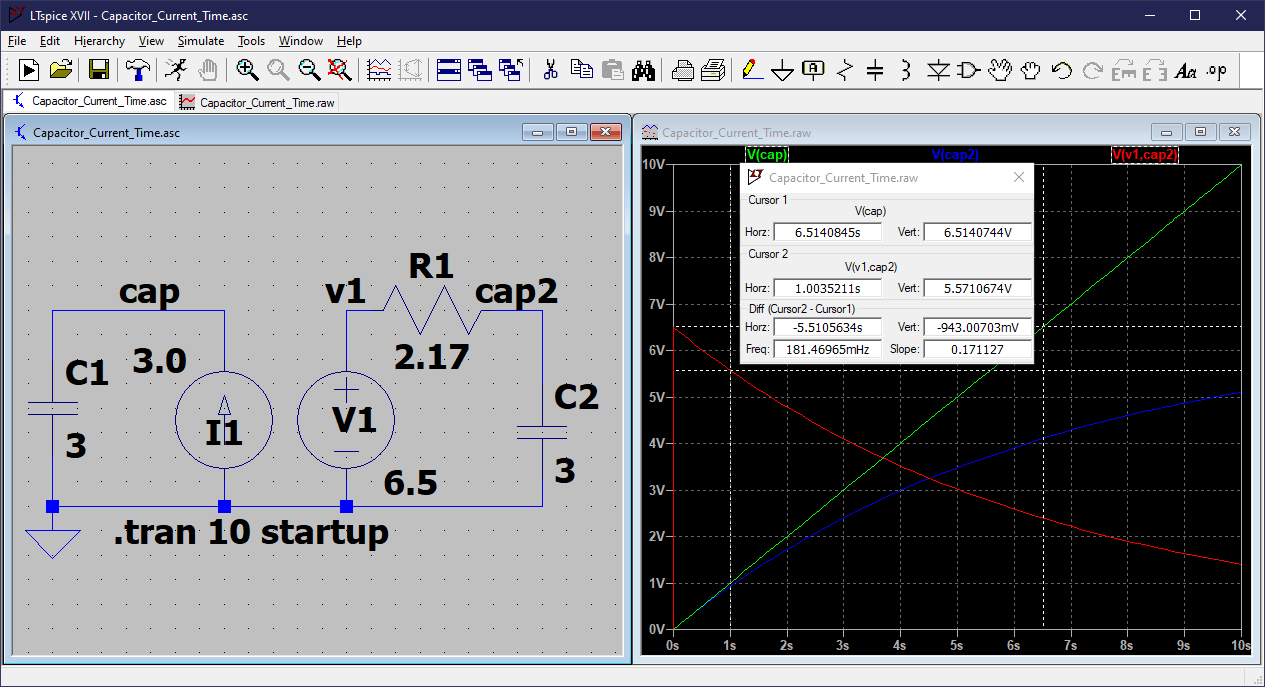The image size is (1265, 694).
Task: Click Cursor 1 Horz value field
Action: [x=828, y=232]
